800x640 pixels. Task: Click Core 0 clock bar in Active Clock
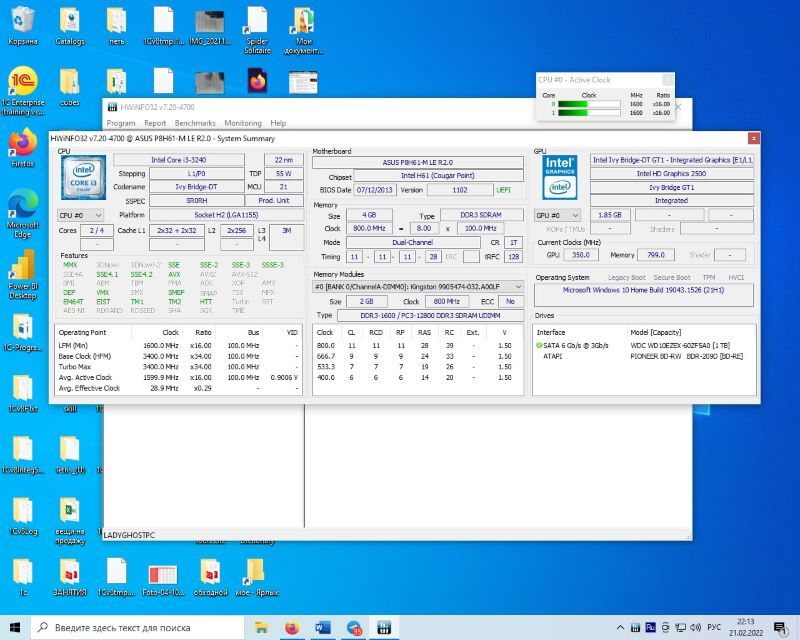(589, 104)
